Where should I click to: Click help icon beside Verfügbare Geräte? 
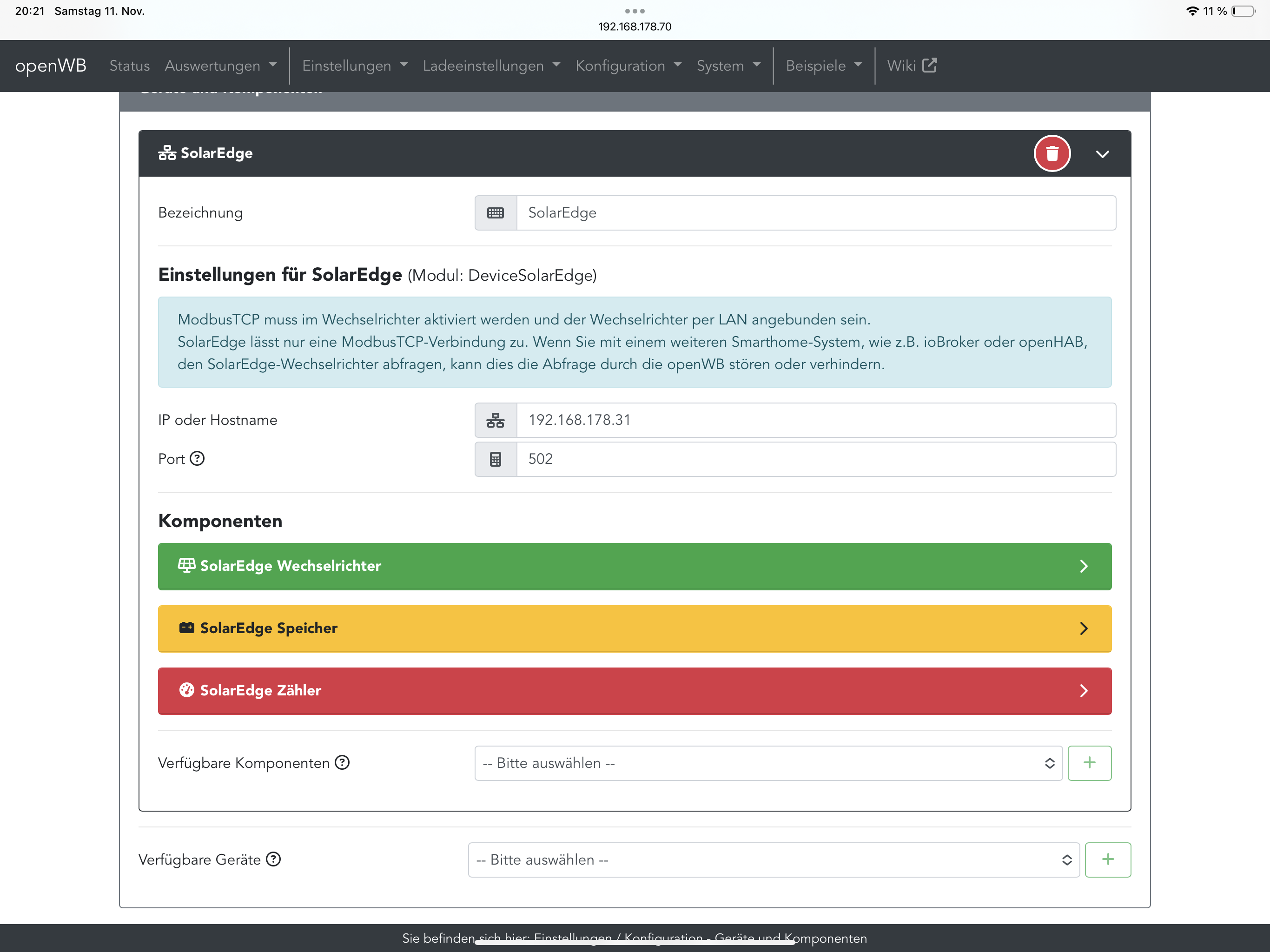point(273,859)
